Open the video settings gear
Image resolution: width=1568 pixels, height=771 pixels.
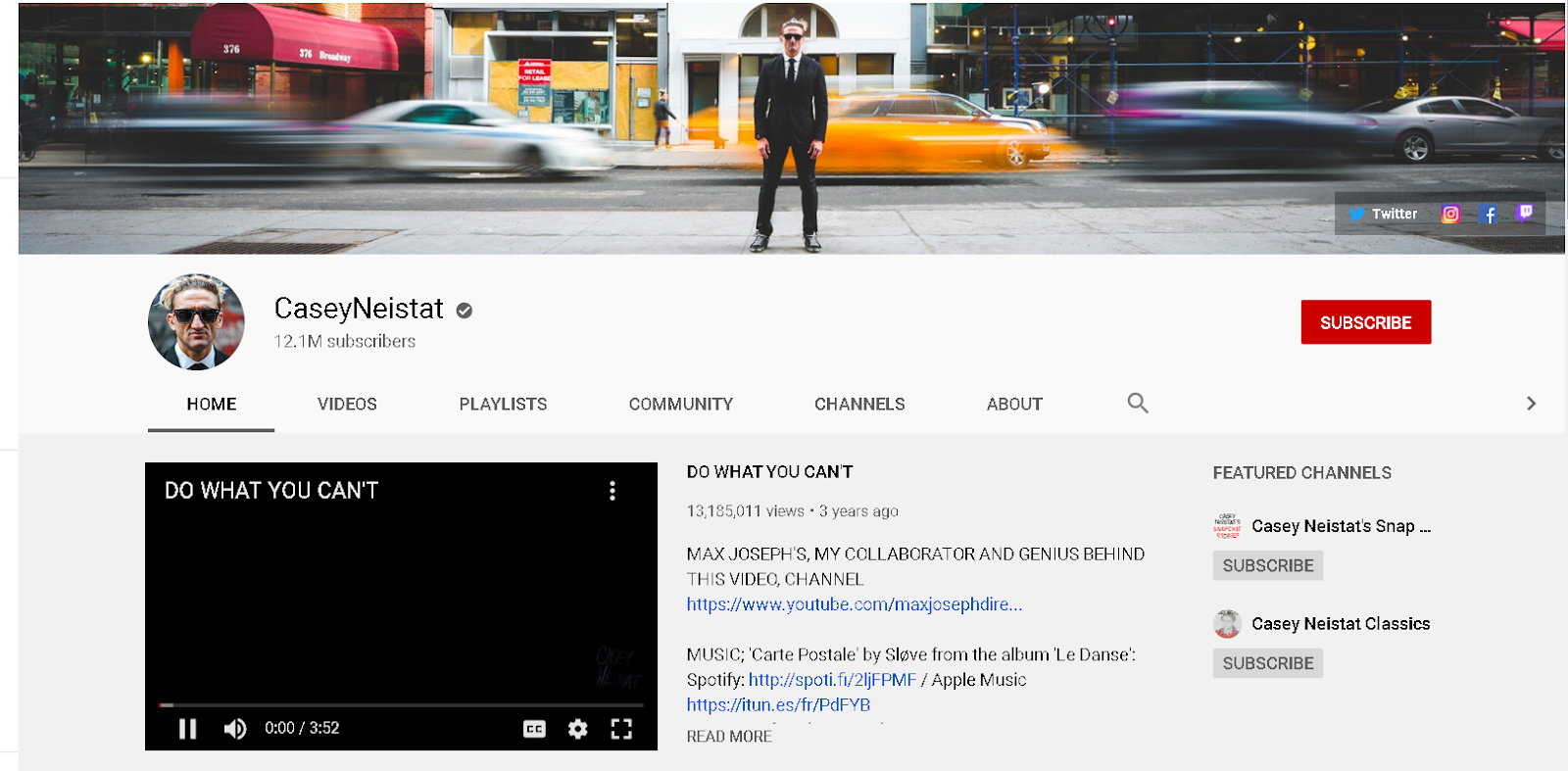[x=578, y=728]
